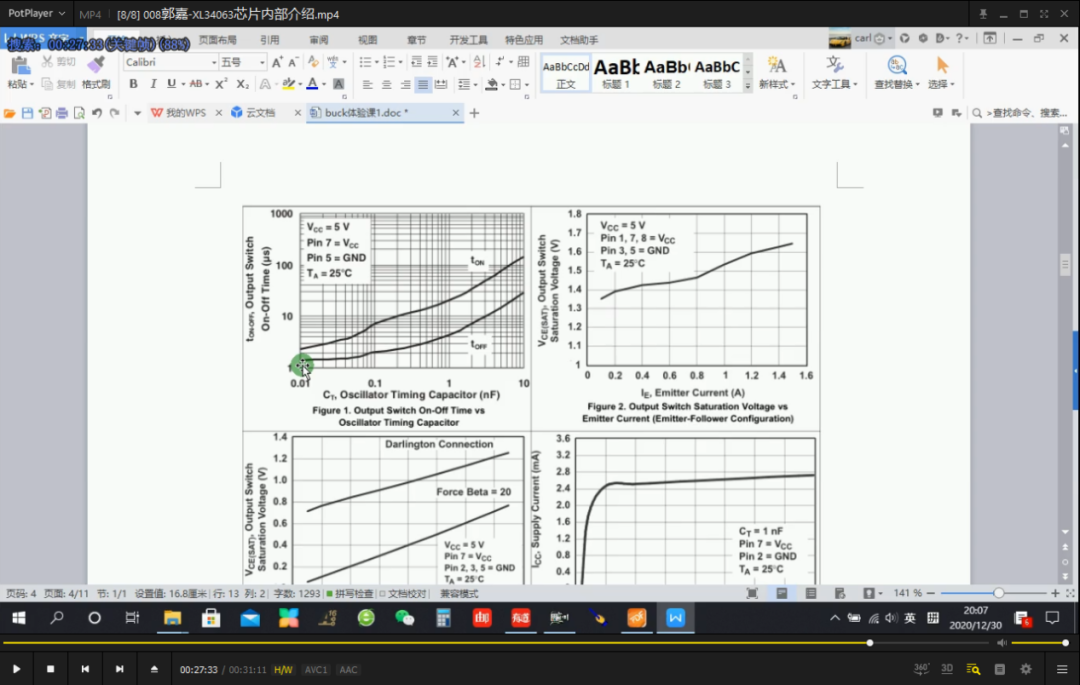The image size is (1080, 685).
Task: Click the Text Tools (文字工具) icon
Action: 835,65
